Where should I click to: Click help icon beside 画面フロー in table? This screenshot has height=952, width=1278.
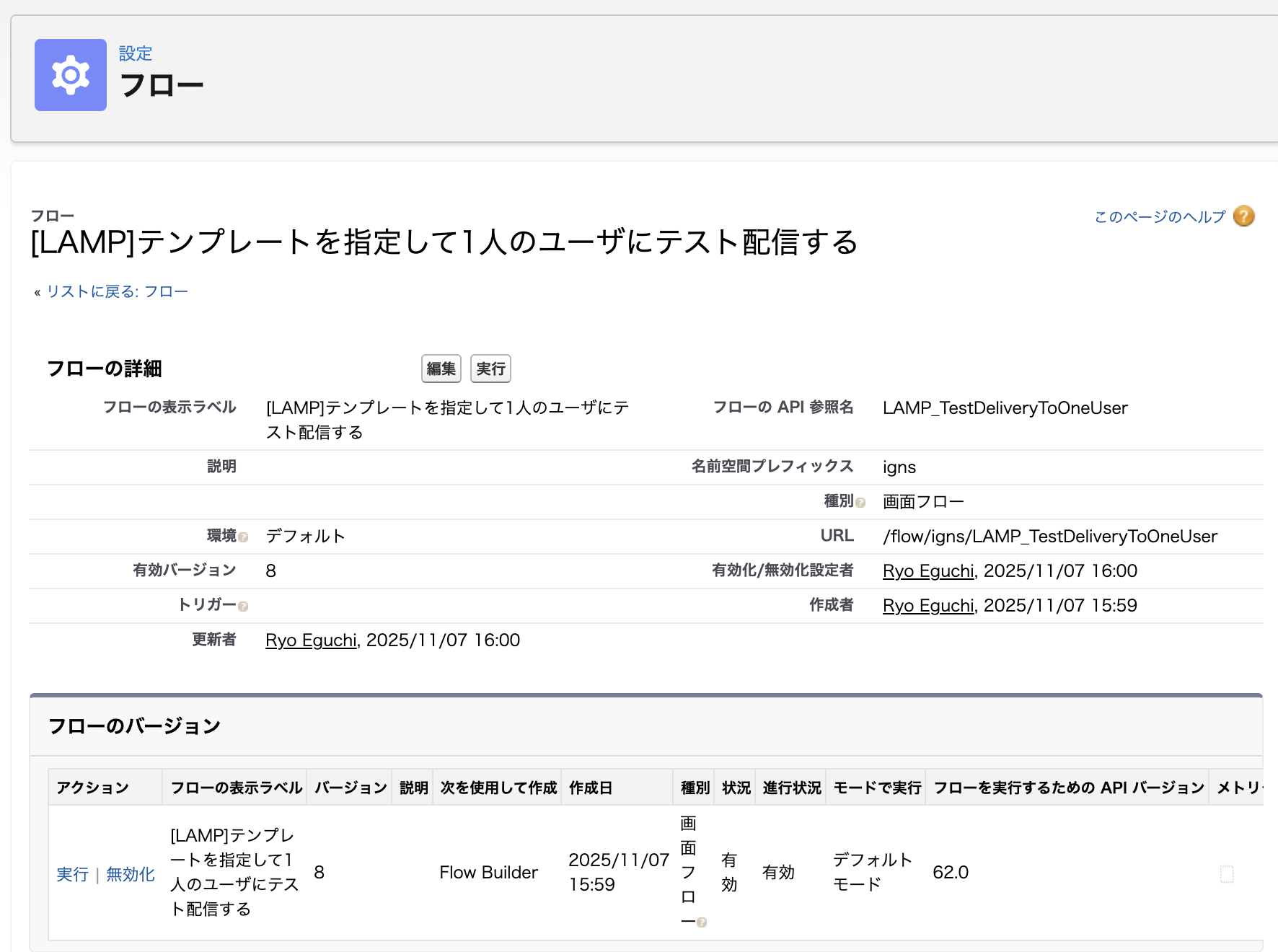click(x=702, y=922)
